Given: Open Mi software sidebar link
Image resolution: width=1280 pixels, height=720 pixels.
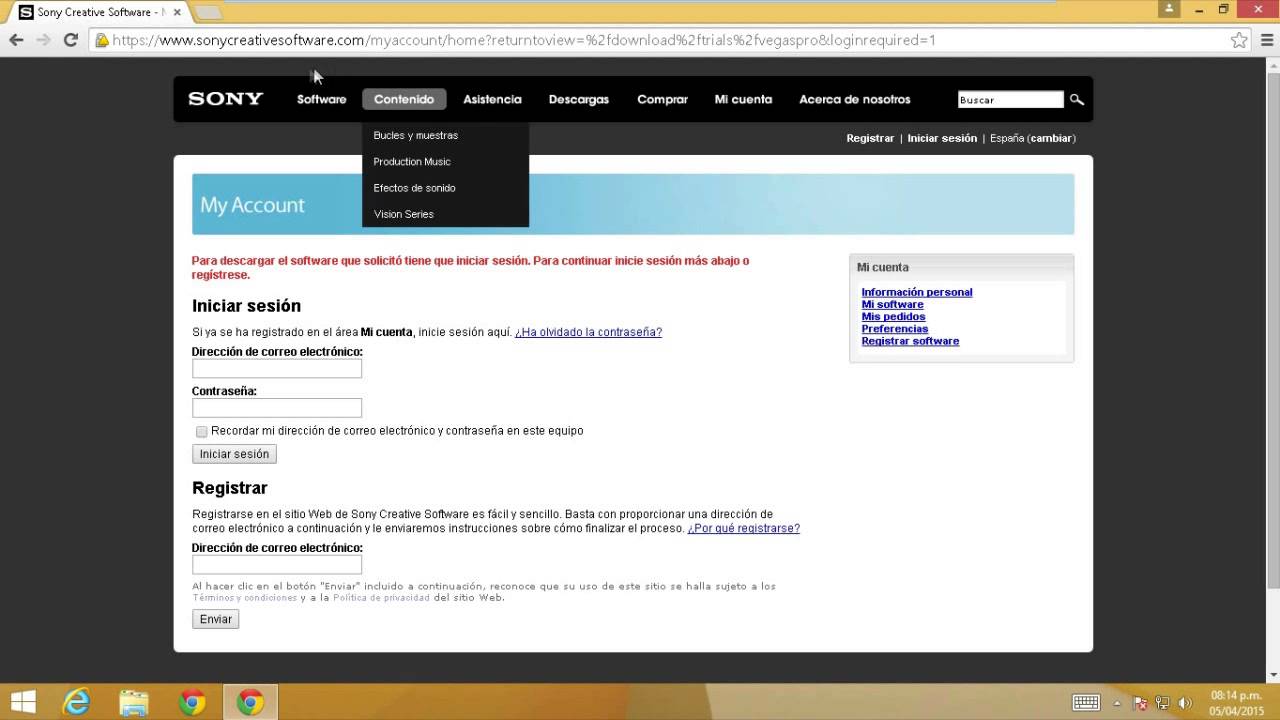Looking at the screenshot, I should 893,304.
